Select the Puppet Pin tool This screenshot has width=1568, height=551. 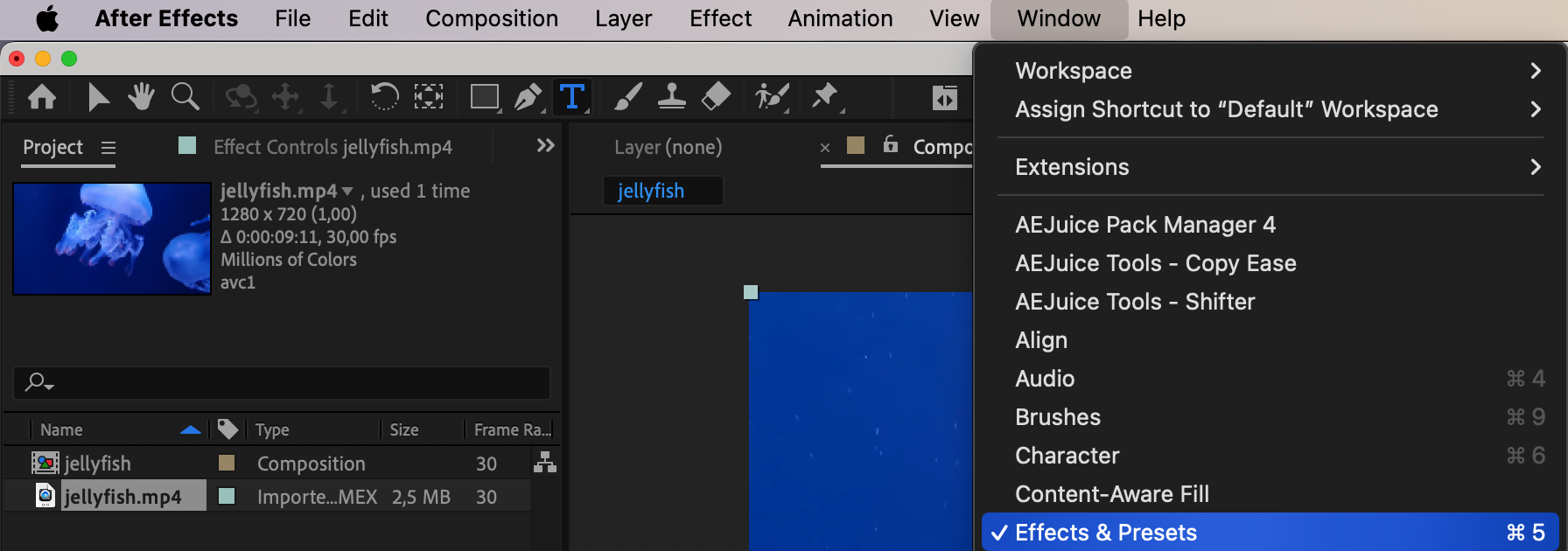tap(825, 96)
